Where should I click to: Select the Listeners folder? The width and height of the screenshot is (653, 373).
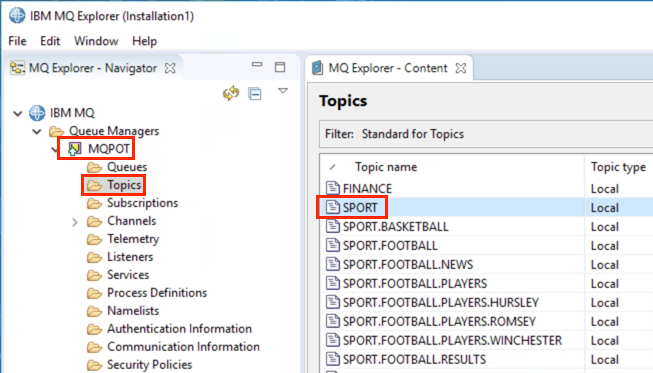pos(130,256)
